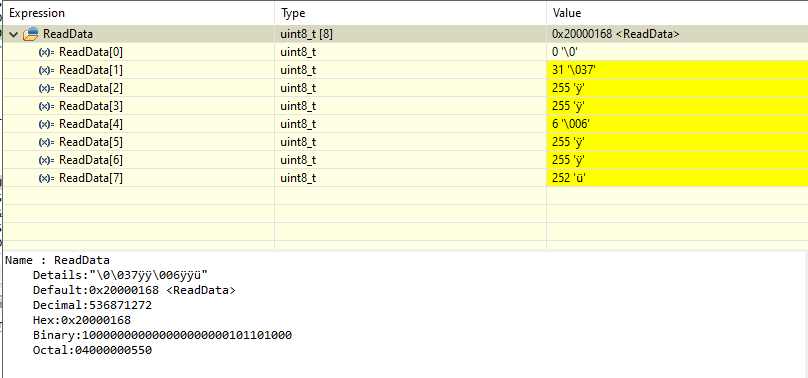
Task: Select the ReadData[0] variable icon
Action: 47,52
